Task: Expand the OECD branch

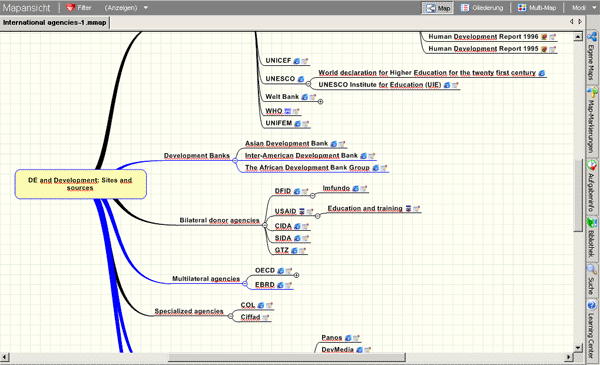Action: point(297,275)
